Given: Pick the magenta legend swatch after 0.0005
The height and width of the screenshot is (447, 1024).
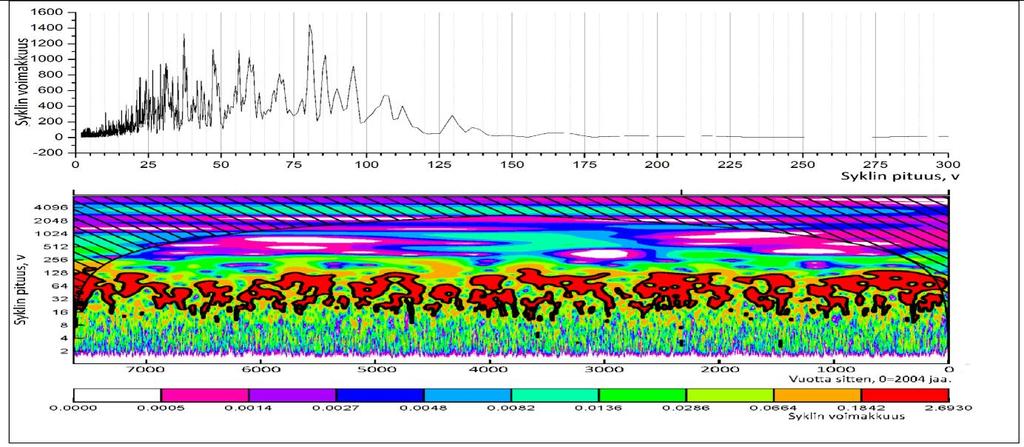Looking at the screenshot, I should [204, 395].
